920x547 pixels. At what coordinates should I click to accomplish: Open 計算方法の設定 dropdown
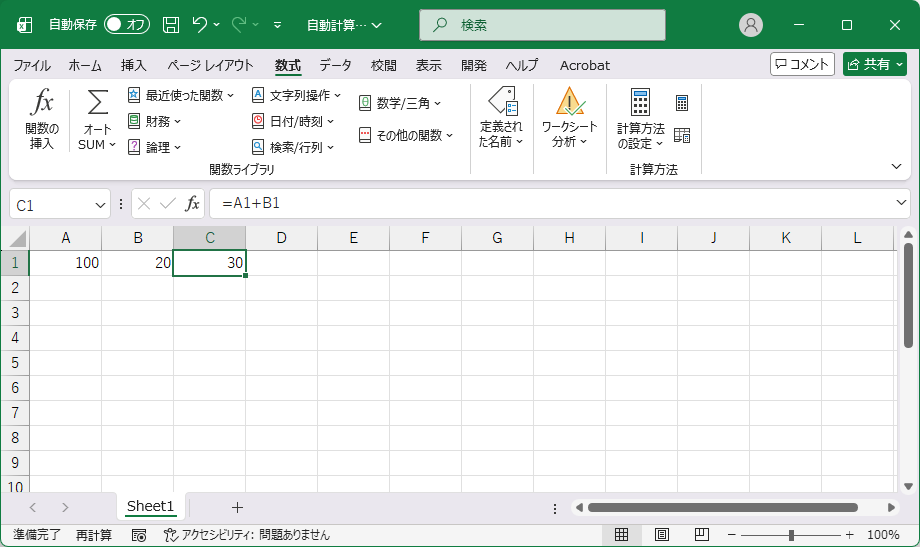[640, 119]
